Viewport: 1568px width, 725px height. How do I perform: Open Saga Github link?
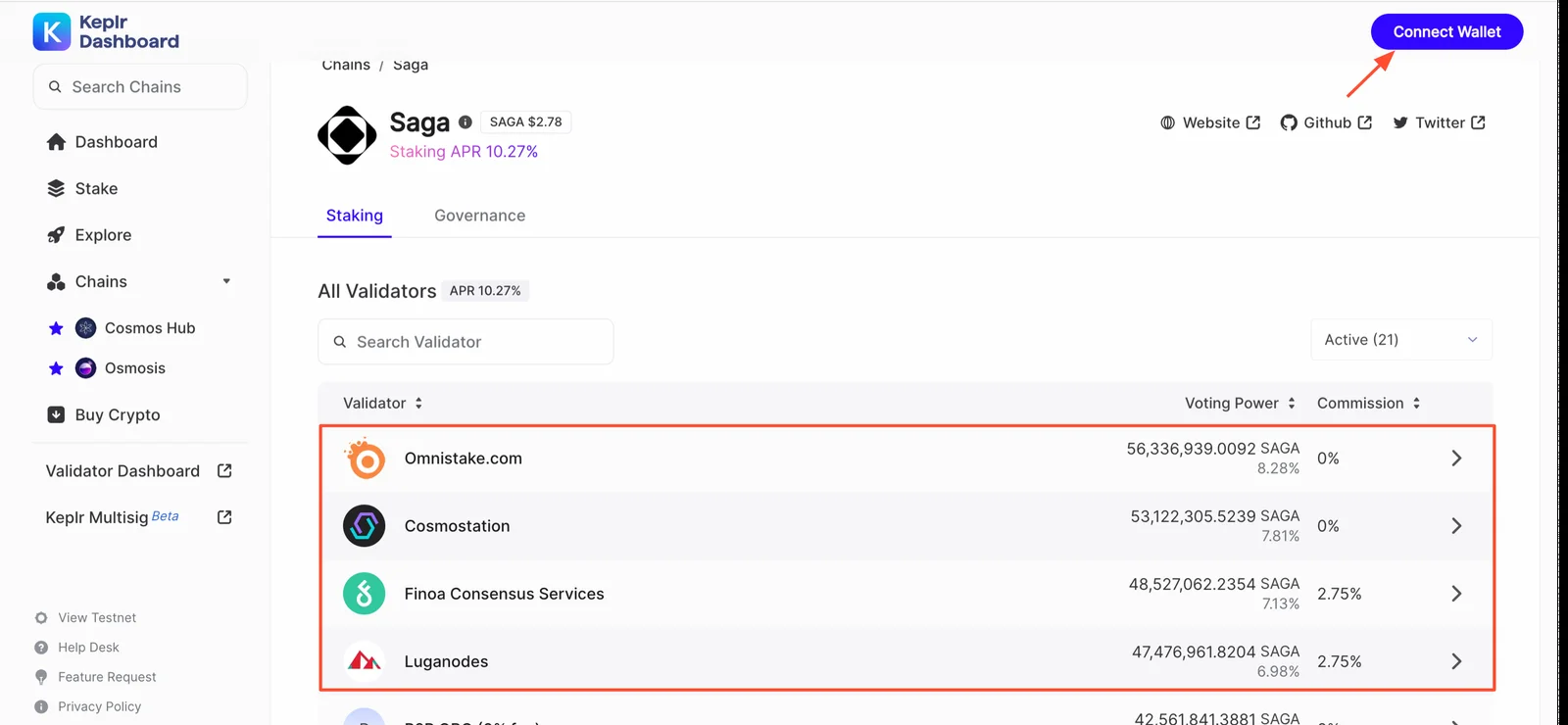1326,122
